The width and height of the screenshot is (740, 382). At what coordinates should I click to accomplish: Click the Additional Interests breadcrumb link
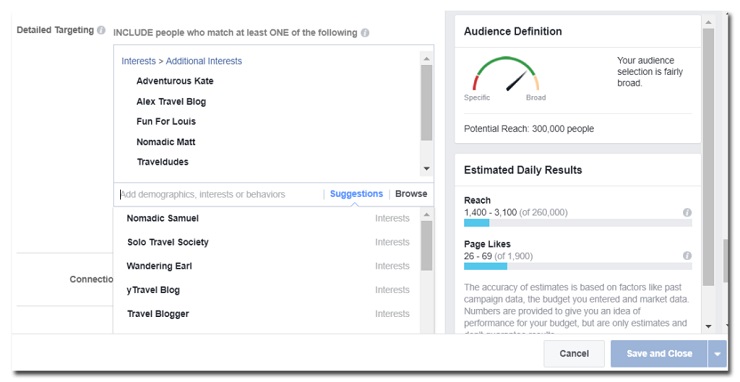click(204, 61)
